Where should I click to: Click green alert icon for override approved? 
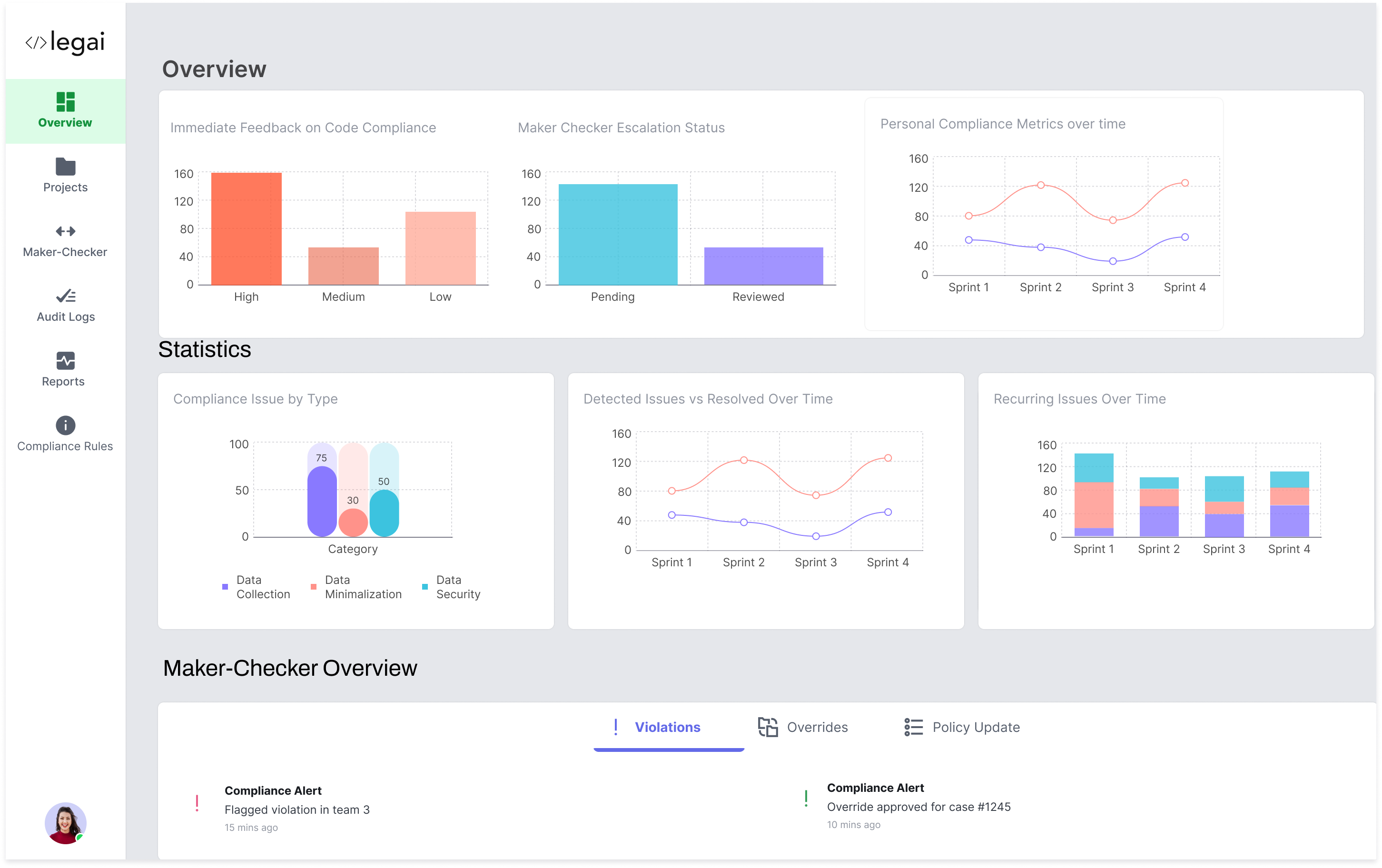tap(806, 799)
